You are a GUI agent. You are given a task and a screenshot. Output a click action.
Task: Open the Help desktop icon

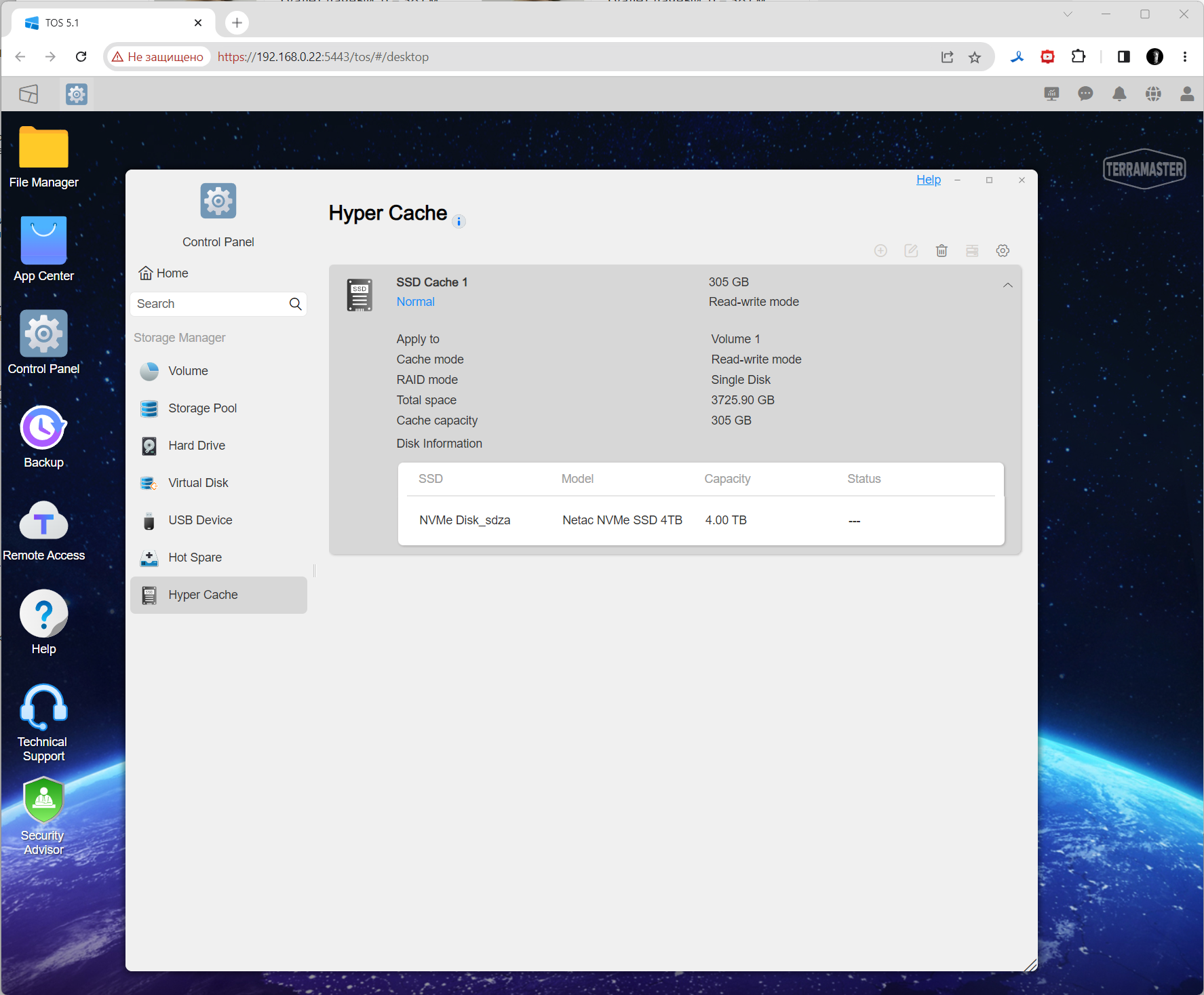point(43,623)
